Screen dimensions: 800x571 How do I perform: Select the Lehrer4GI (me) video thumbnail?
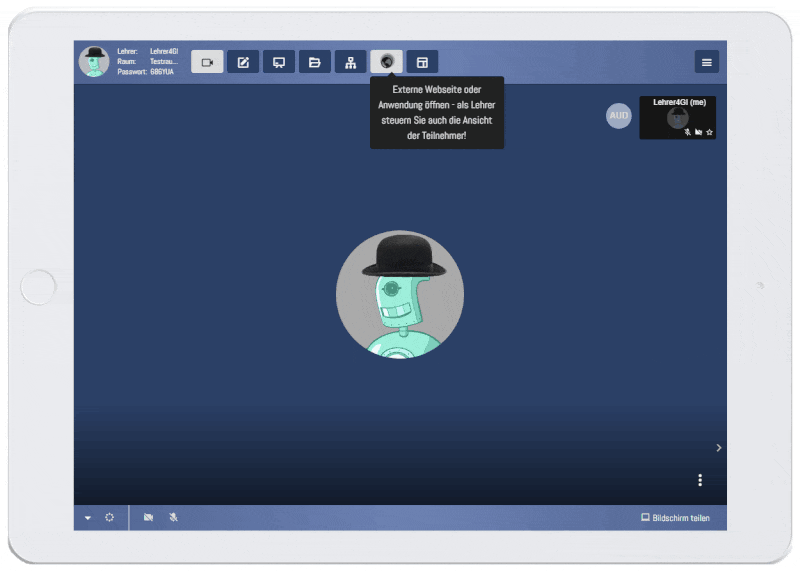pos(678,117)
